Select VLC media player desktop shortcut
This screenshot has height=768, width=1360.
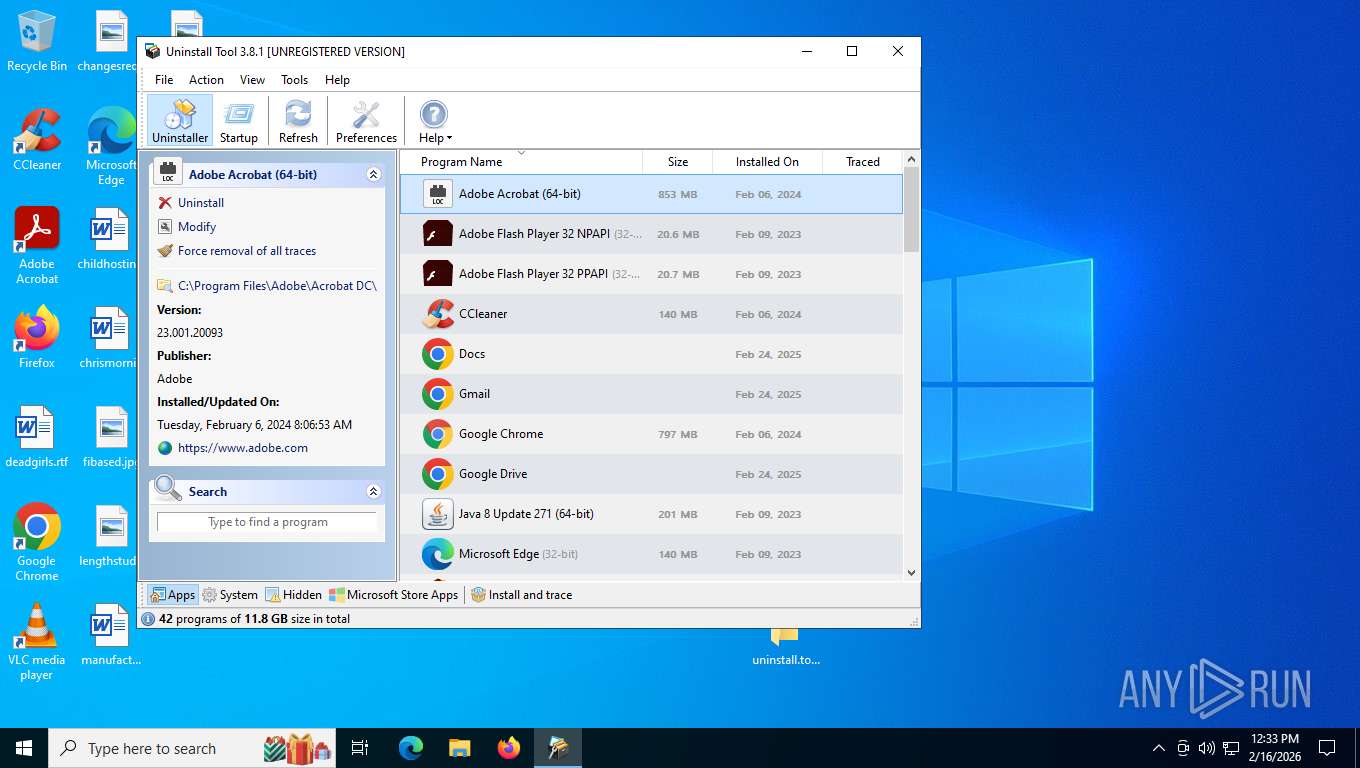pyautogui.click(x=37, y=642)
